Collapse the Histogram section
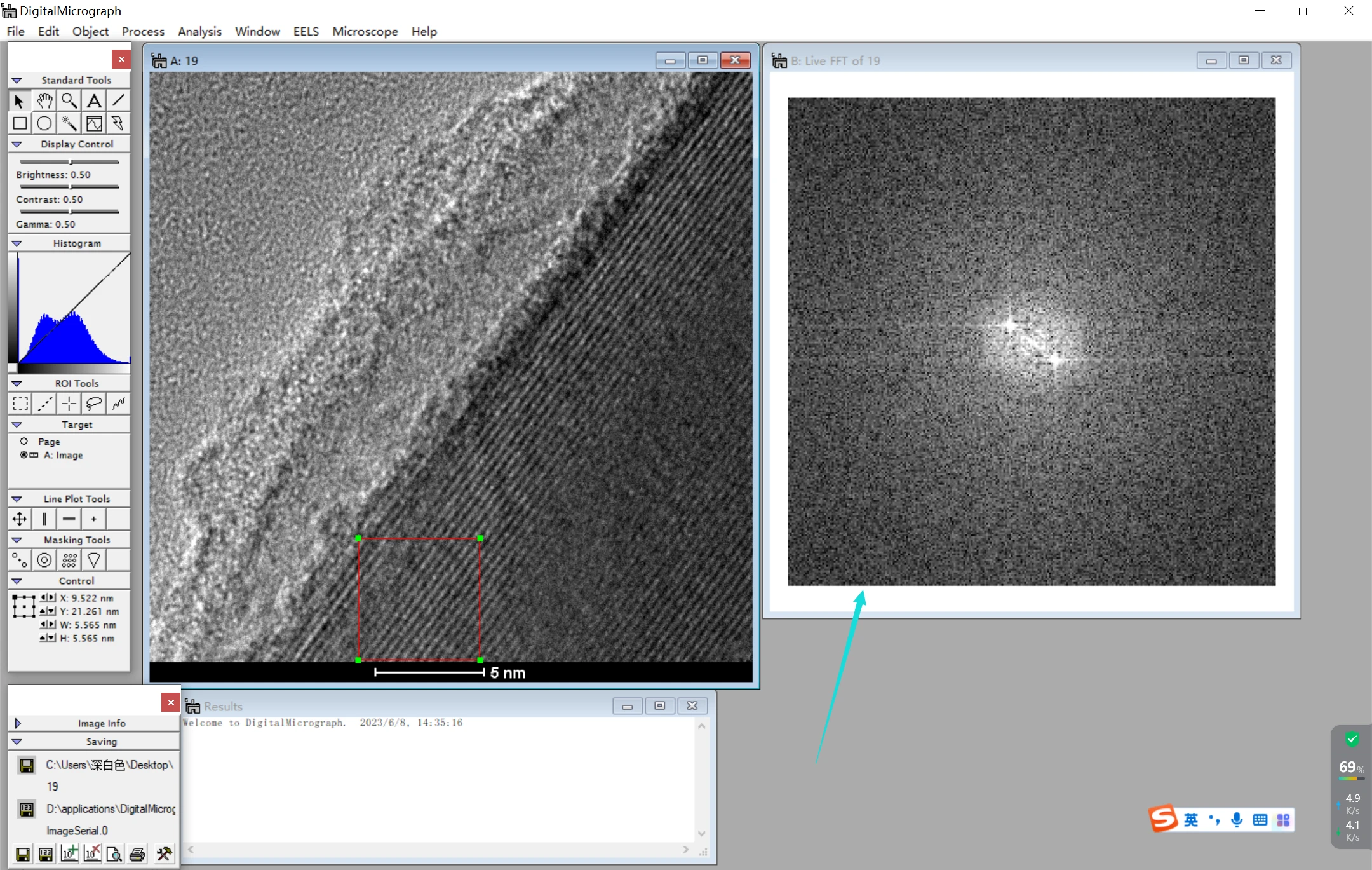Screen dimensions: 1372x870 click(17, 243)
